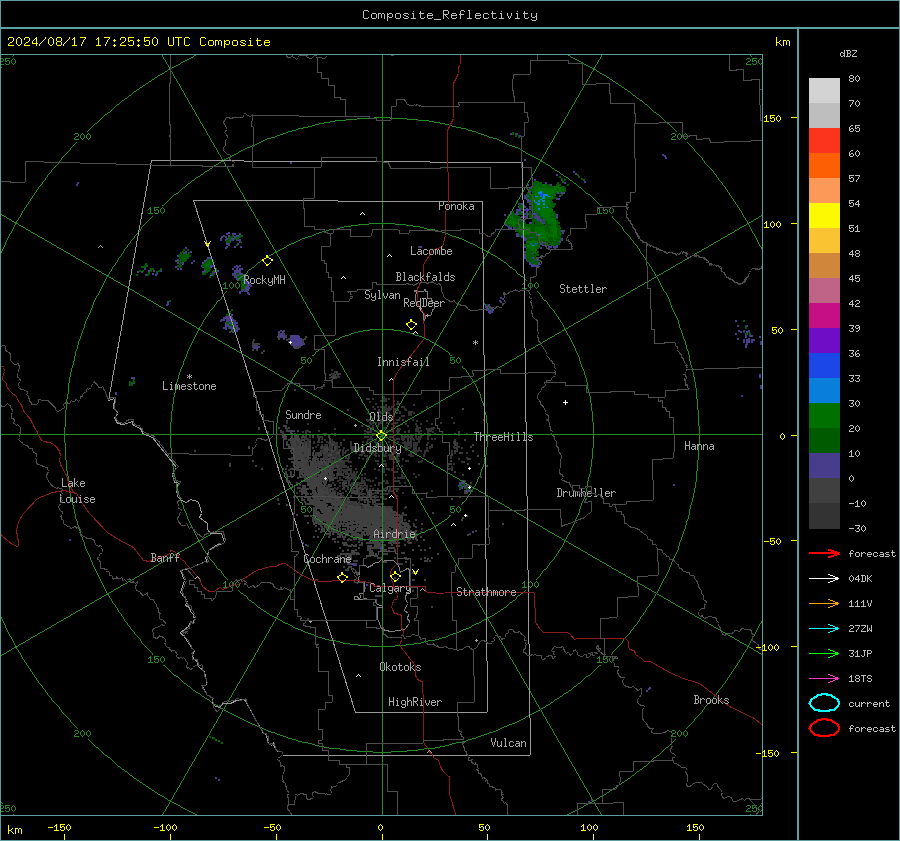Click the 04DK legend text
Viewport: 900px width, 841px height.
[860, 579]
